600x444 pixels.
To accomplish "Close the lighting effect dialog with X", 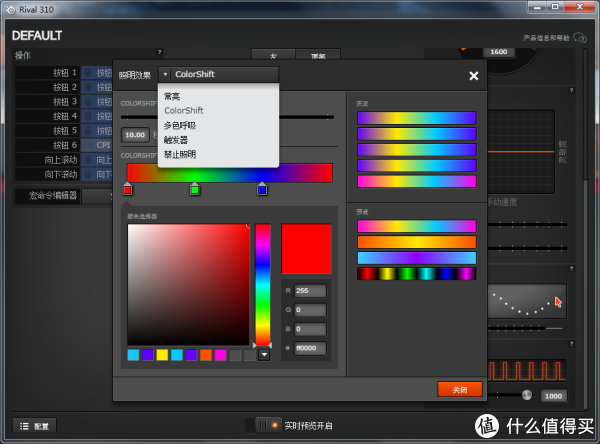I will click(x=474, y=76).
